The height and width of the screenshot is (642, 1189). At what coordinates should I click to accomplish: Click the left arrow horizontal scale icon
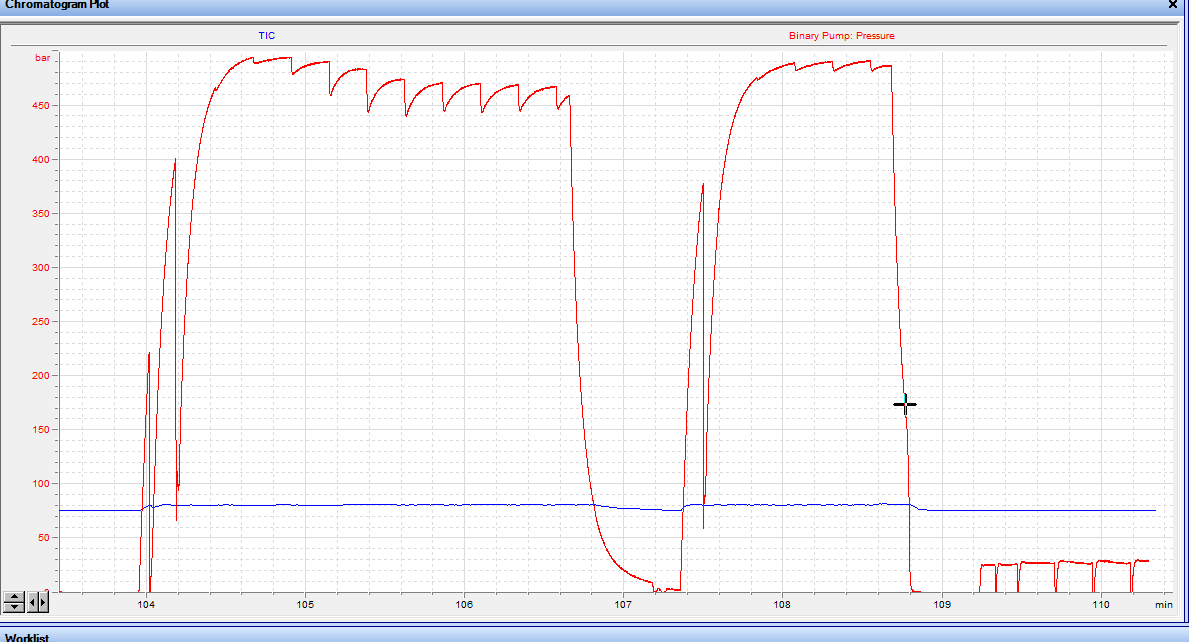click(33, 602)
